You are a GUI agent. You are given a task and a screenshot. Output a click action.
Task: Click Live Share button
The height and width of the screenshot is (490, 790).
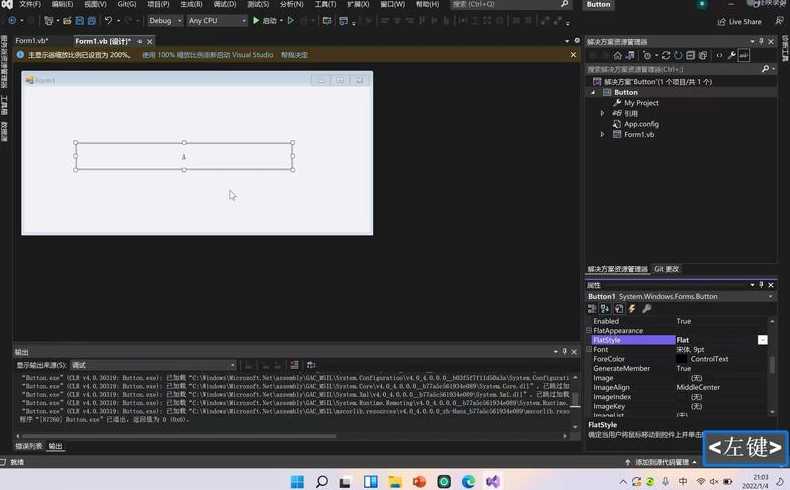click(740, 22)
